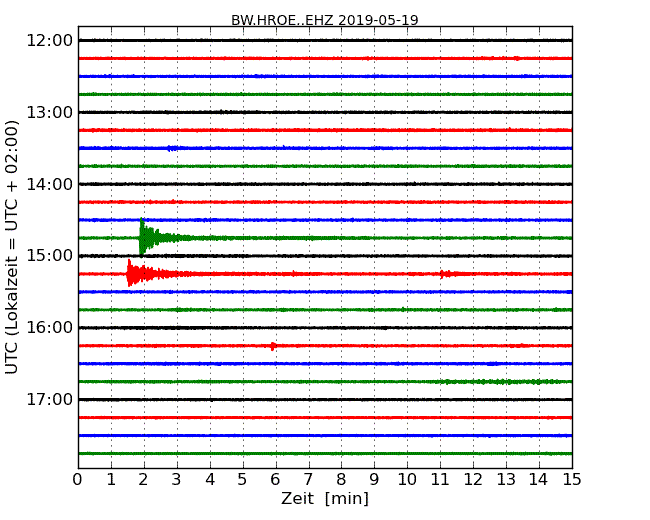Click the 13:00 time label

click(49, 112)
